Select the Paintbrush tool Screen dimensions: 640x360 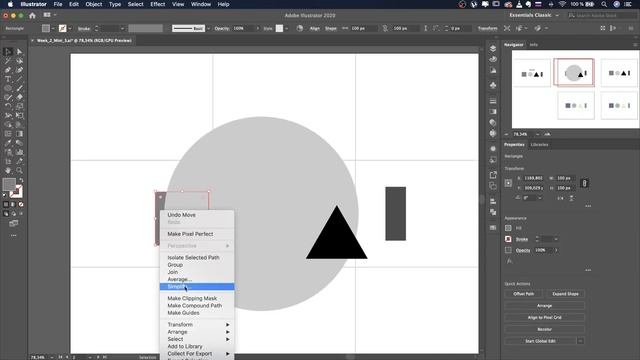coord(19,88)
